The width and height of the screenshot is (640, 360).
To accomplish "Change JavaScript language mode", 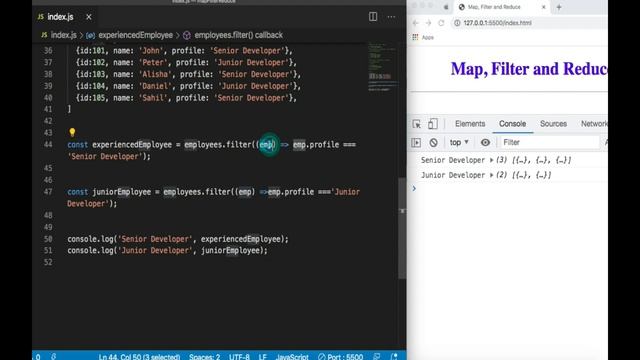I will tap(292, 356).
